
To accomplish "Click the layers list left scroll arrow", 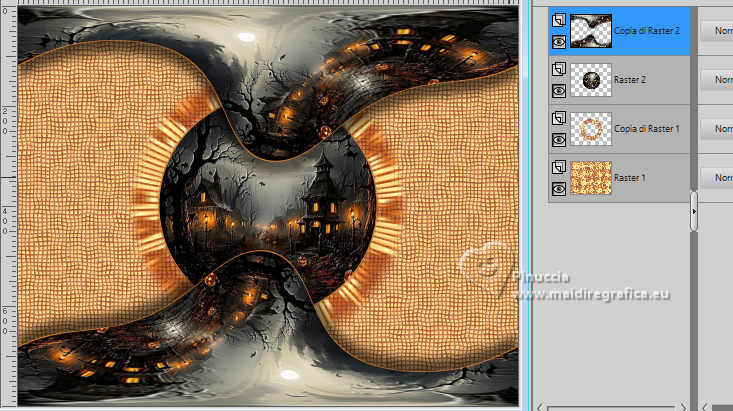I will point(540,408).
